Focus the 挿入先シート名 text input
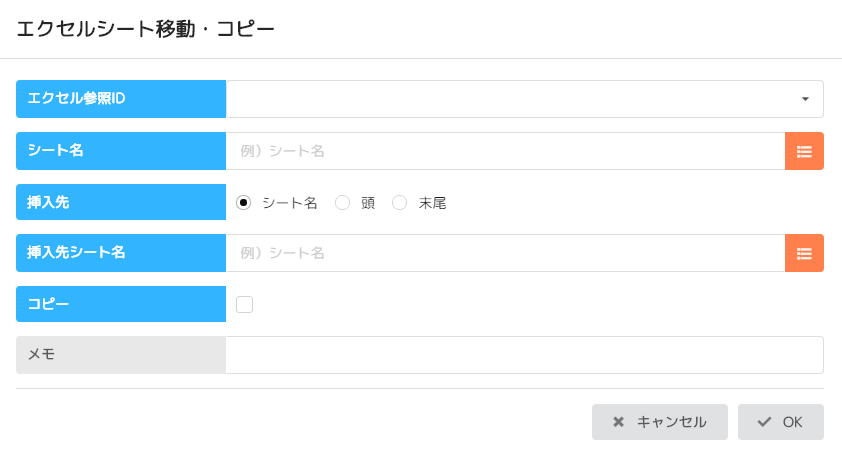Image resolution: width=842 pixels, height=458 pixels. click(x=505, y=253)
